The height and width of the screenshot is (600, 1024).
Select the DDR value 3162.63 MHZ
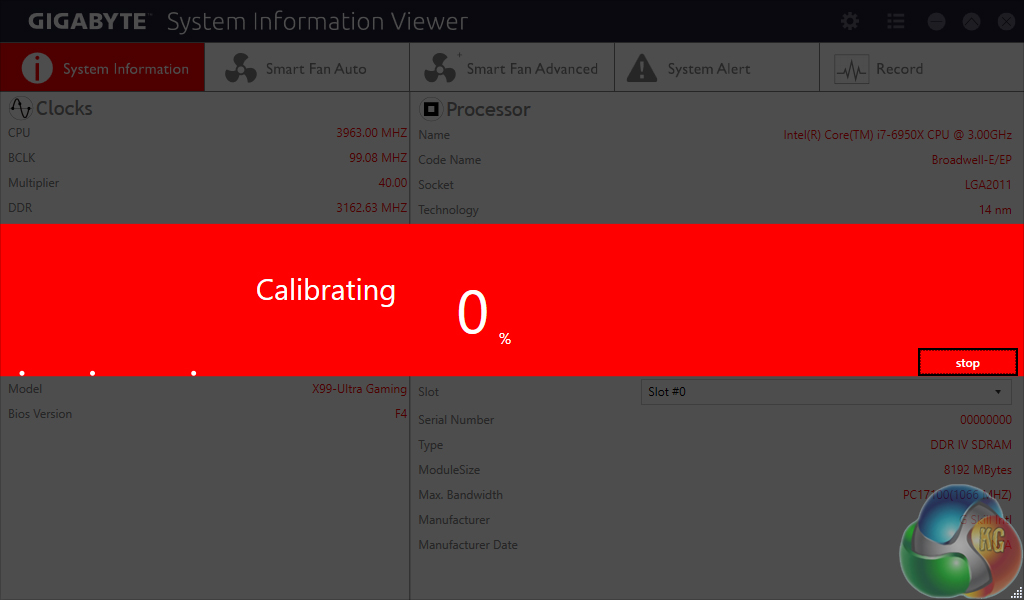(371, 208)
